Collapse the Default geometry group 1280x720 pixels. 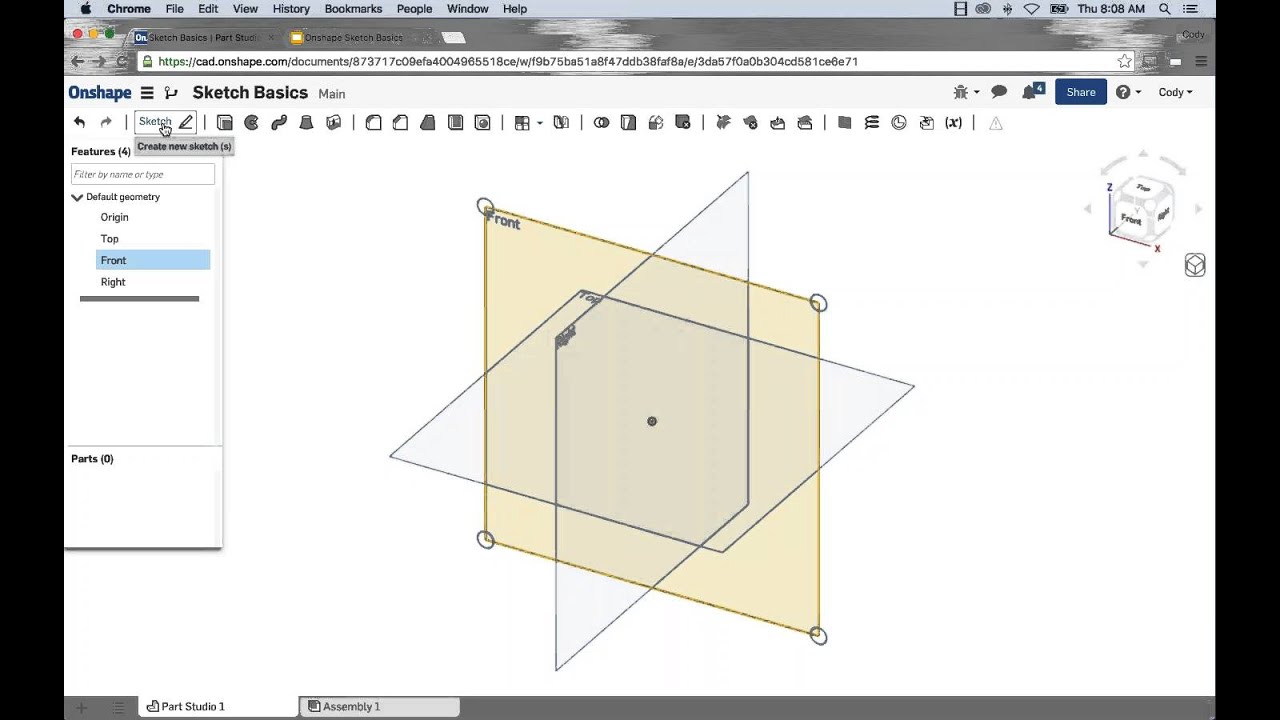77,197
